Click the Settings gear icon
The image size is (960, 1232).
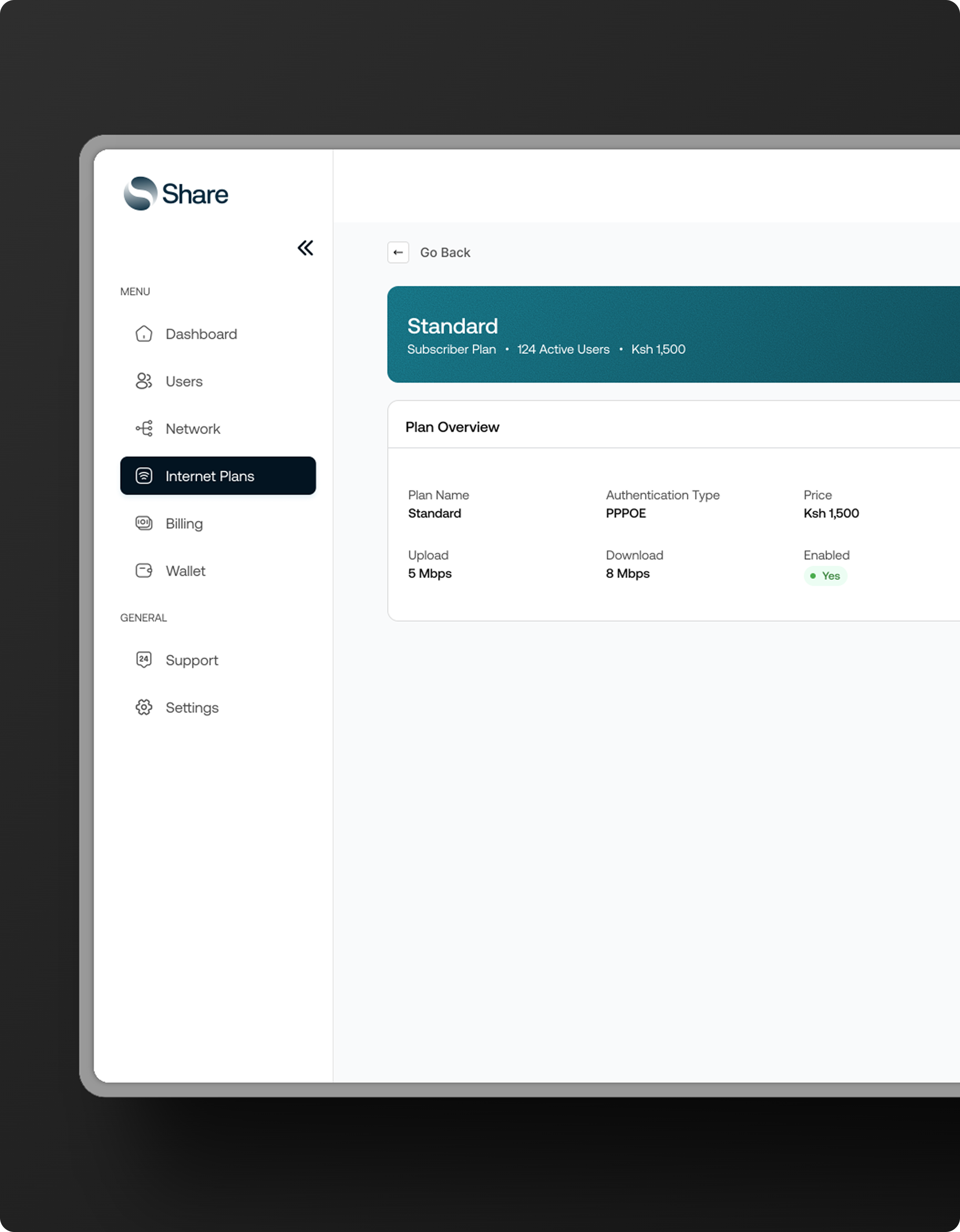pyautogui.click(x=144, y=707)
